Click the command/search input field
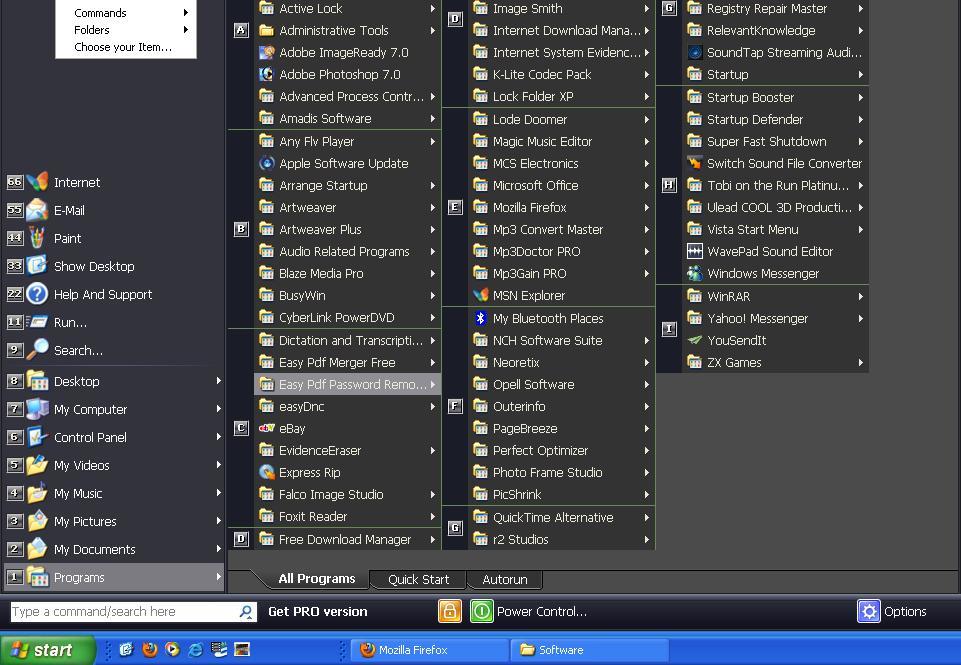 pos(124,612)
